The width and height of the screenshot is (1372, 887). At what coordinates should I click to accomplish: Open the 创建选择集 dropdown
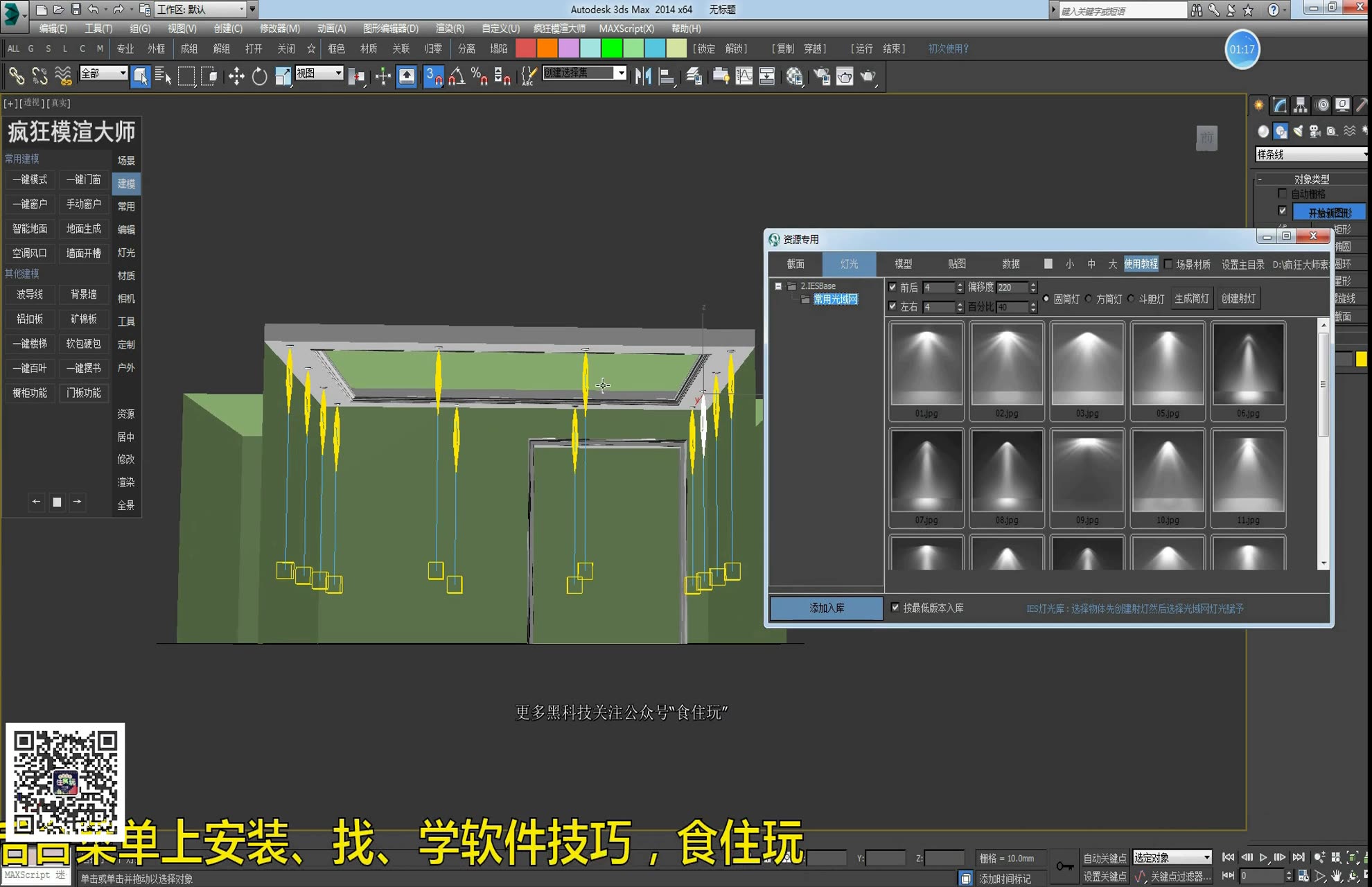[585, 73]
